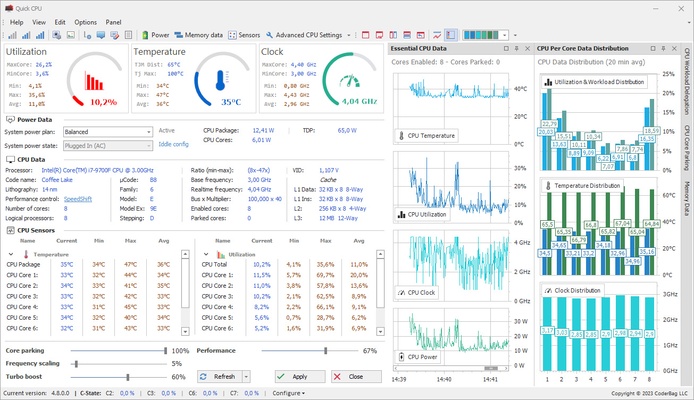Open the Iddle config link
The width and height of the screenshot is (694, 400).
[174, 144]
